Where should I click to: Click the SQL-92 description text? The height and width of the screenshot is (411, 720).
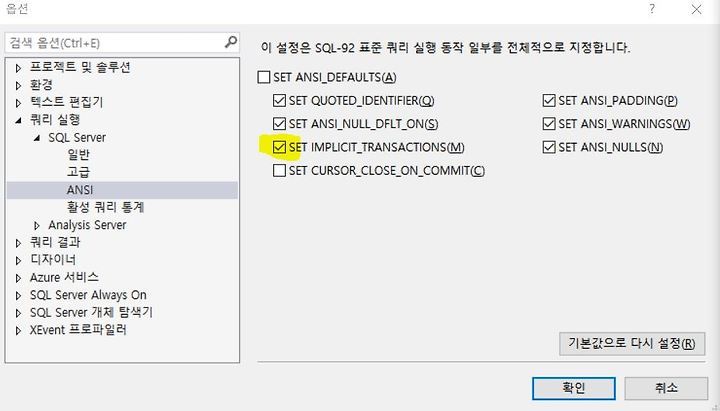tap(445, 47)
